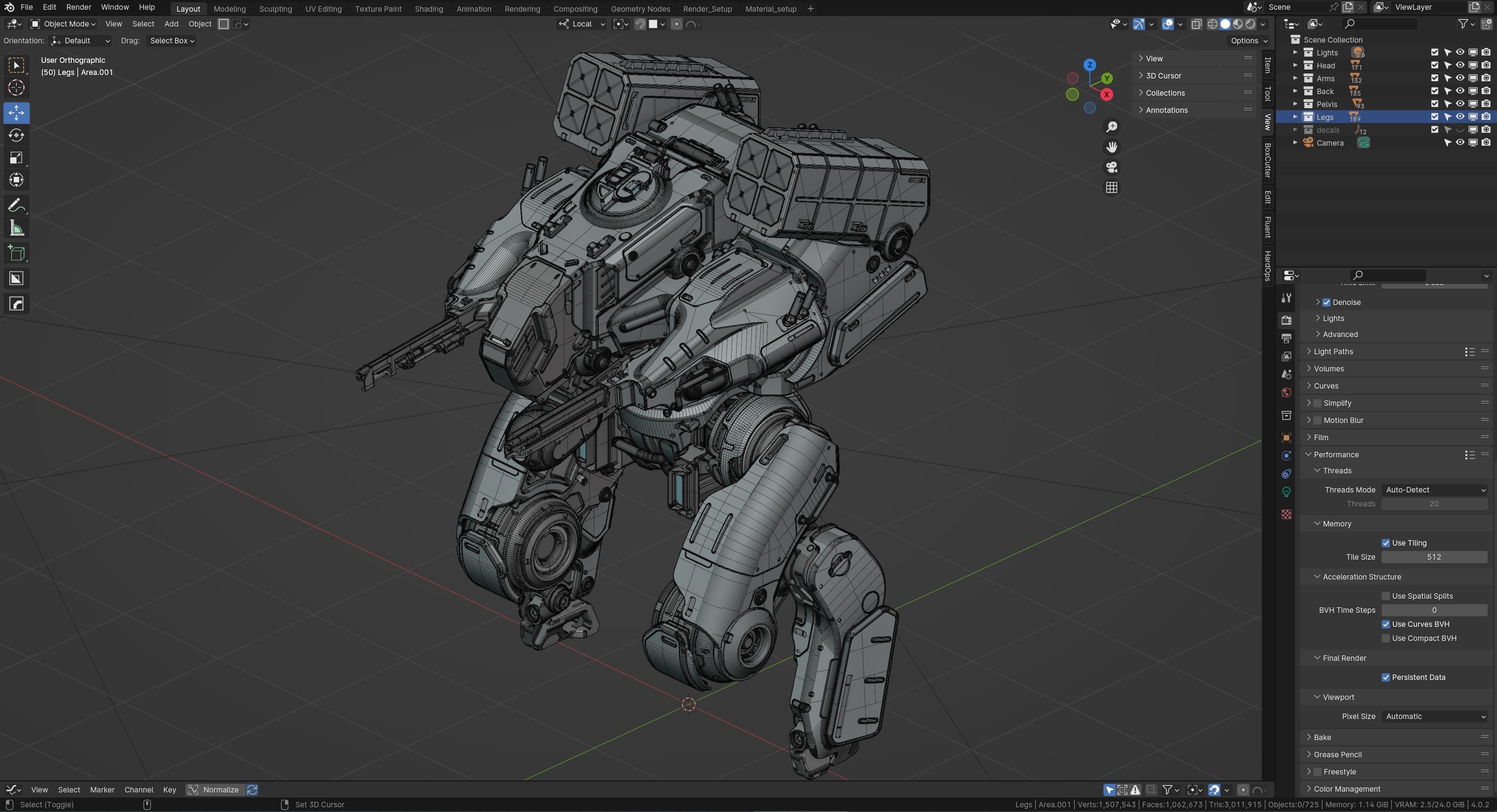Open the Render properties tab
Screen dimensions: 1497x812
1287,320
